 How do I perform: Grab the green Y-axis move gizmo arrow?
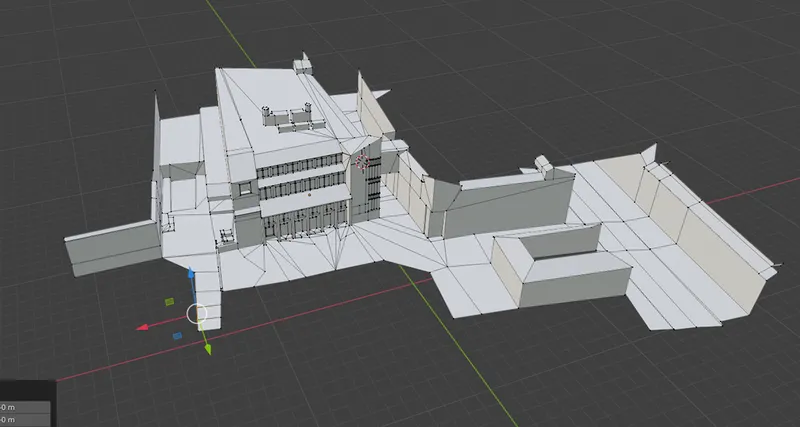[208, 349]
